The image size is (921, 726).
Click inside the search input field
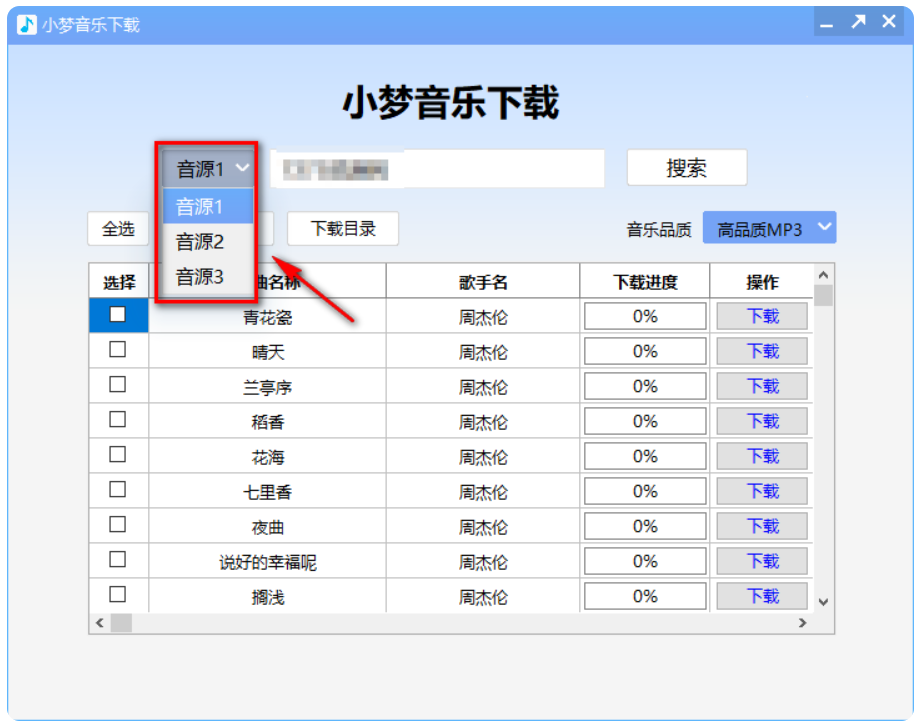[437, 167]
